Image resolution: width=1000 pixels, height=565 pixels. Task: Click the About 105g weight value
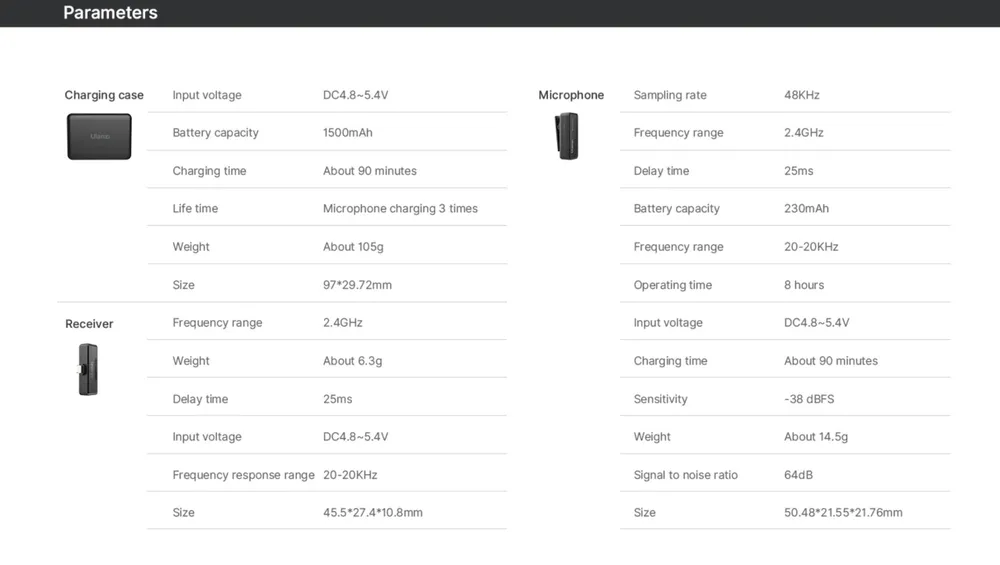click(353, 247)
